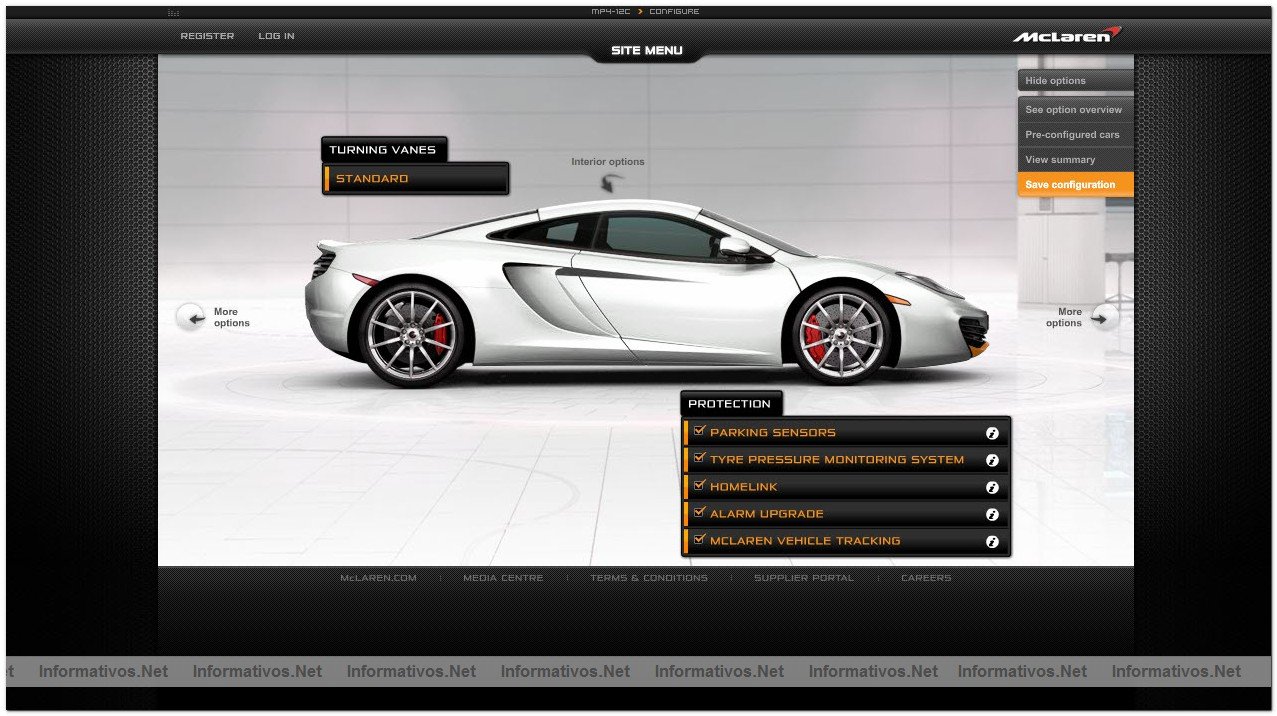Click the Log In link

point(276,36)
